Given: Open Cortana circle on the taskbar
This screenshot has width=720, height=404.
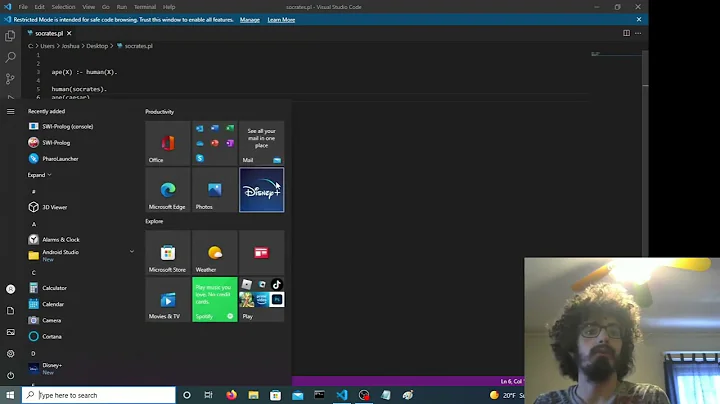Looking at the screenshot, I should (186, 395).
